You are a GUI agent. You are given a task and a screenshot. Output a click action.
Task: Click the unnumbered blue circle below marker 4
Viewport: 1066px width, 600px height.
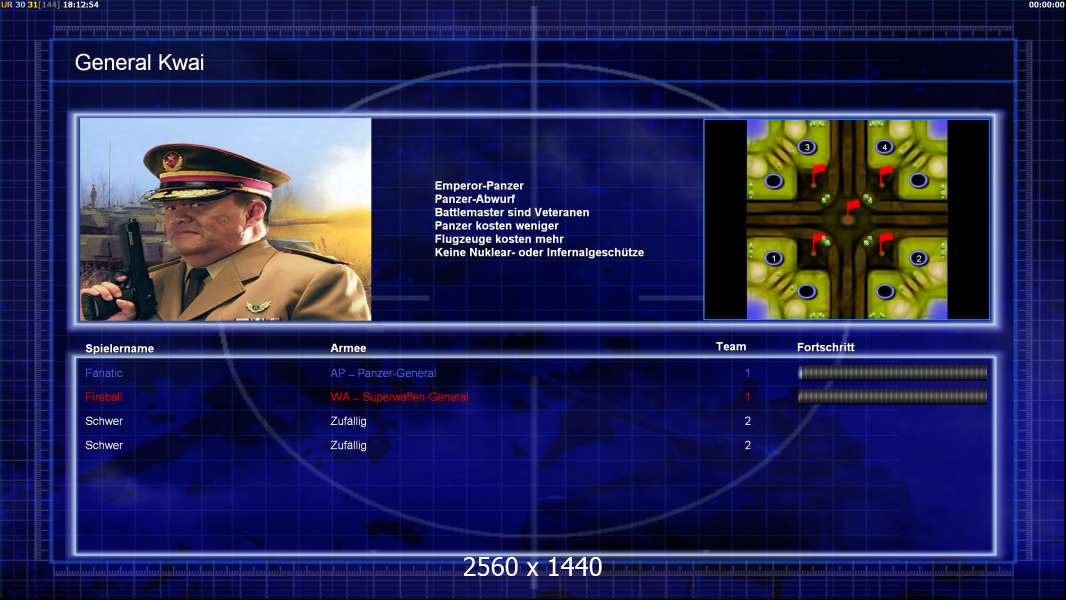tap(918, 180)
